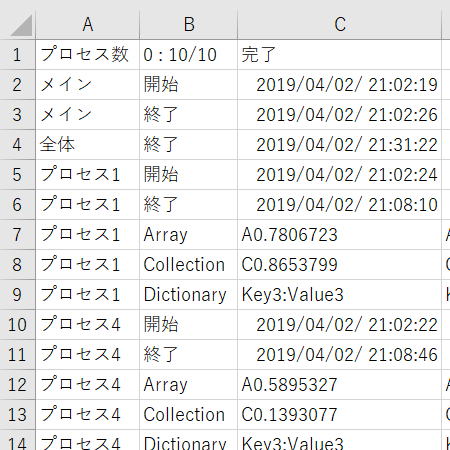Viewport: 450px width, 450px height.
Task: Select column A header
Action: 87,25
